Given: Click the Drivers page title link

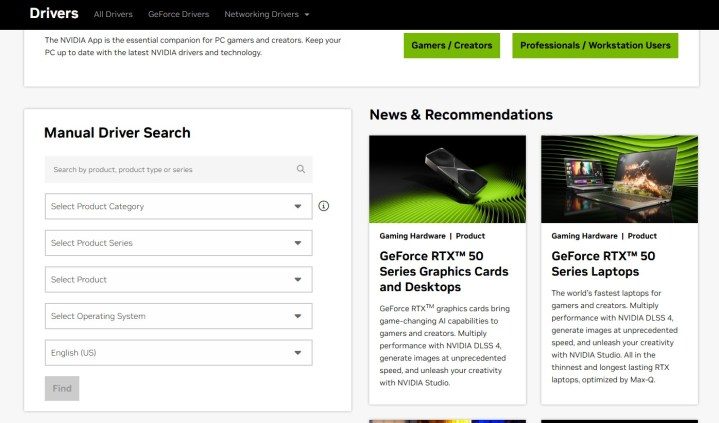Looking at the screenshot, I should 53,14.
